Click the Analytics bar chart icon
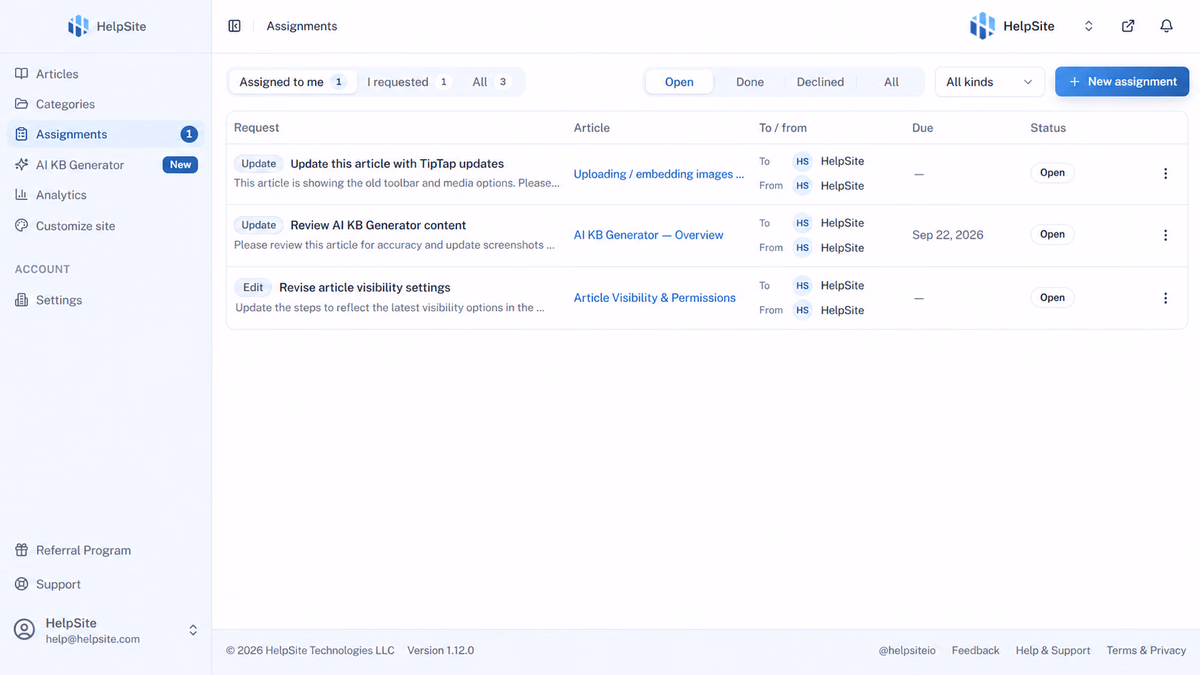 point(21,195)
